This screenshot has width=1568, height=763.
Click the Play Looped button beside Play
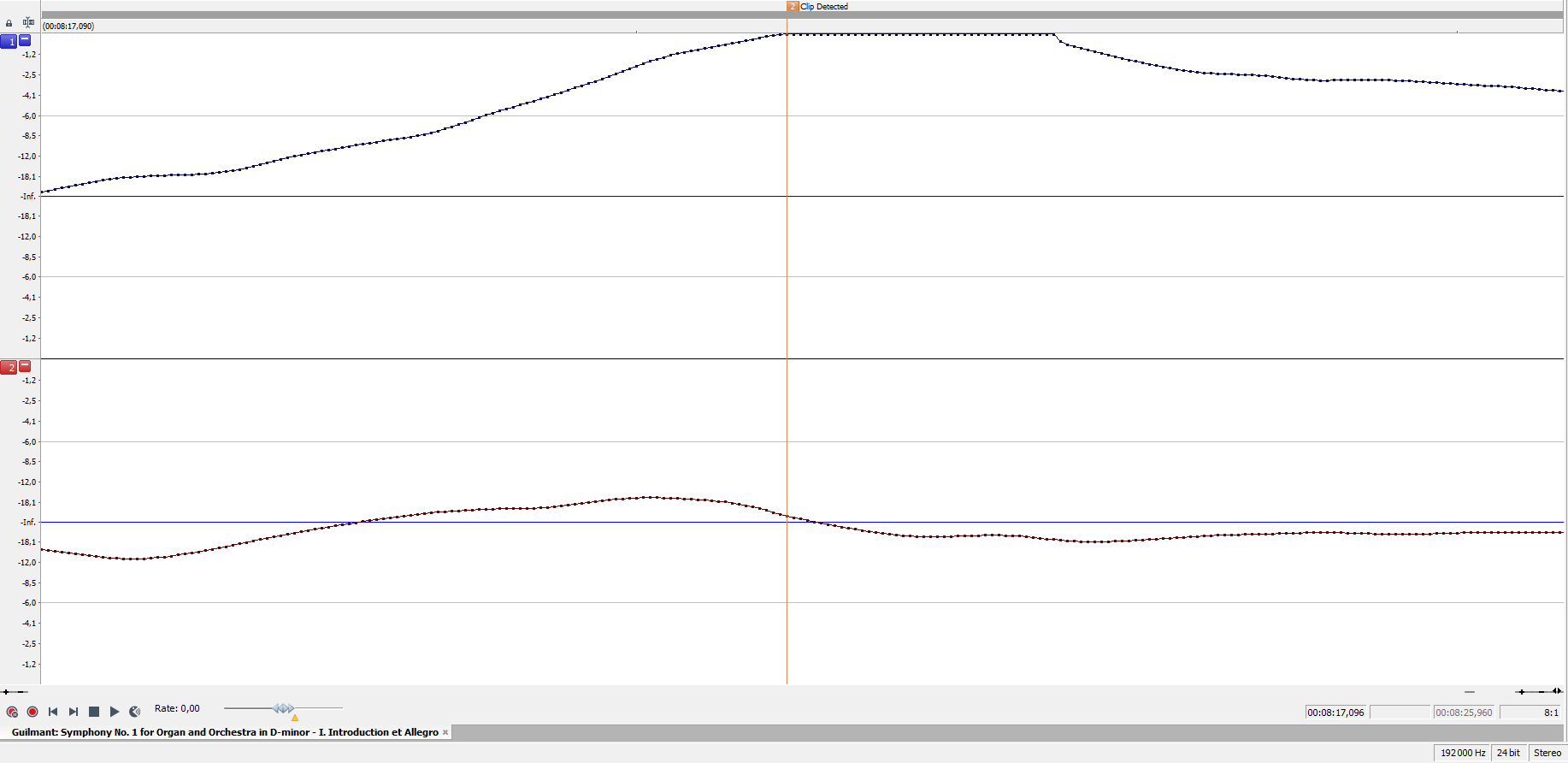(x=135, y=712)
